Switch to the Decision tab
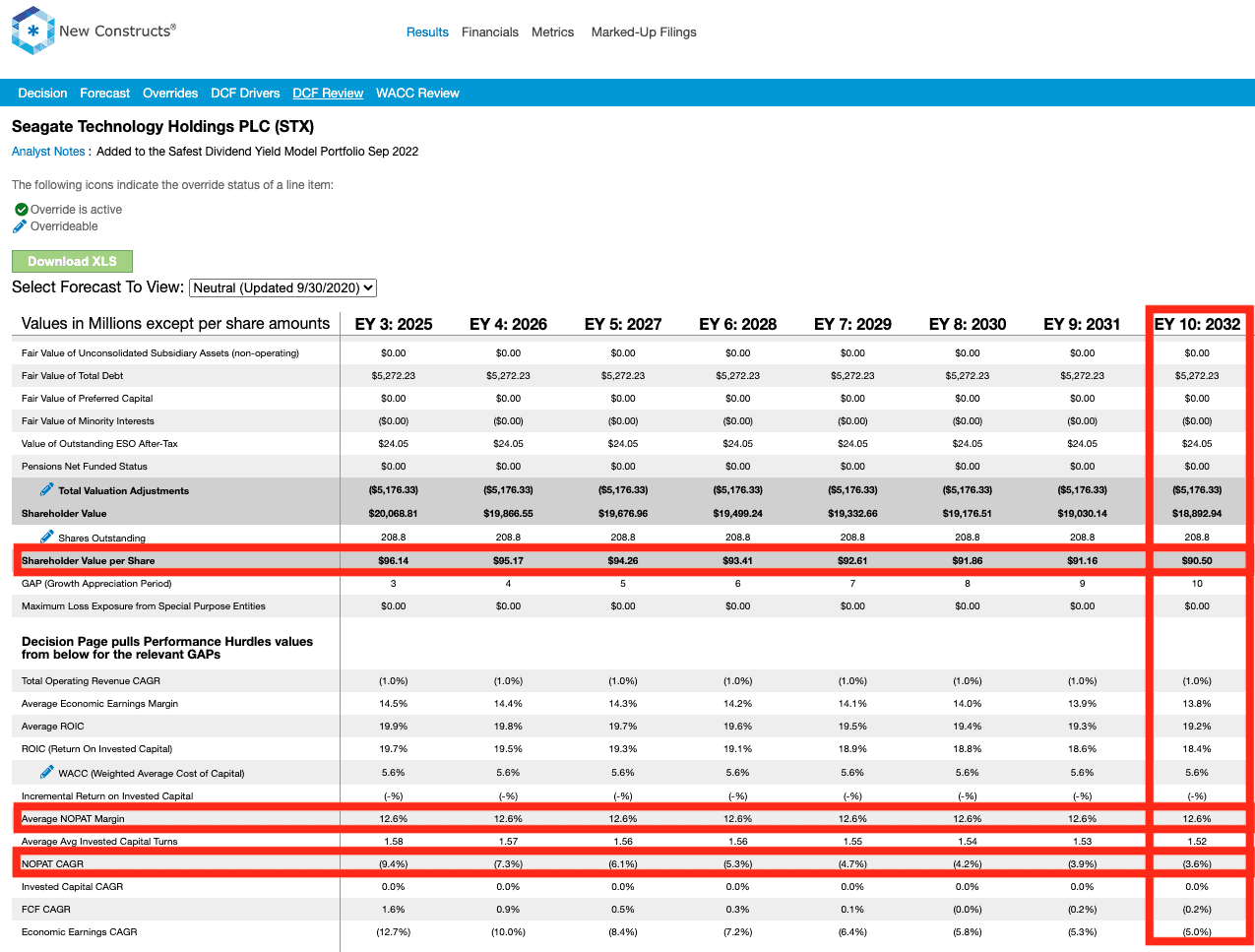1255x952 pixels. tap(42, 94)
